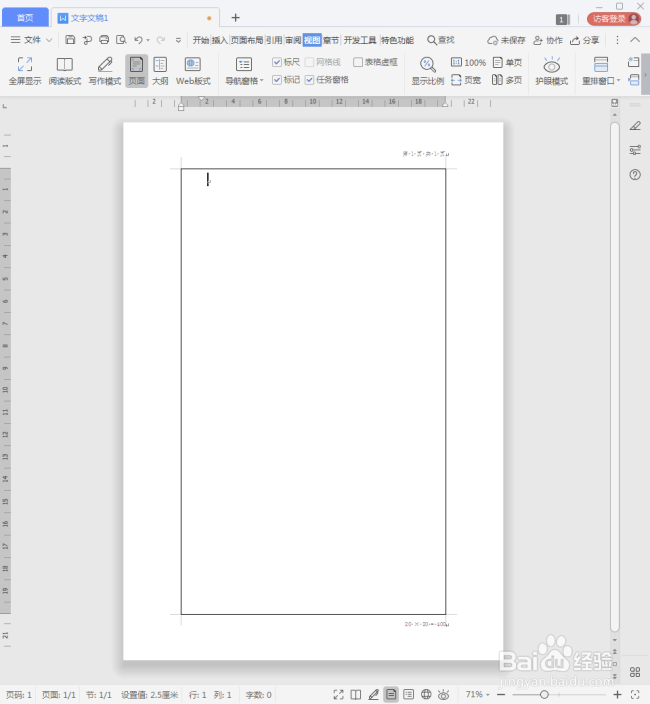The height and width of the screenshot is (704, 650).
Task: Toggle 标尺 ruler checkbox
Action: [x=277, y=62]
